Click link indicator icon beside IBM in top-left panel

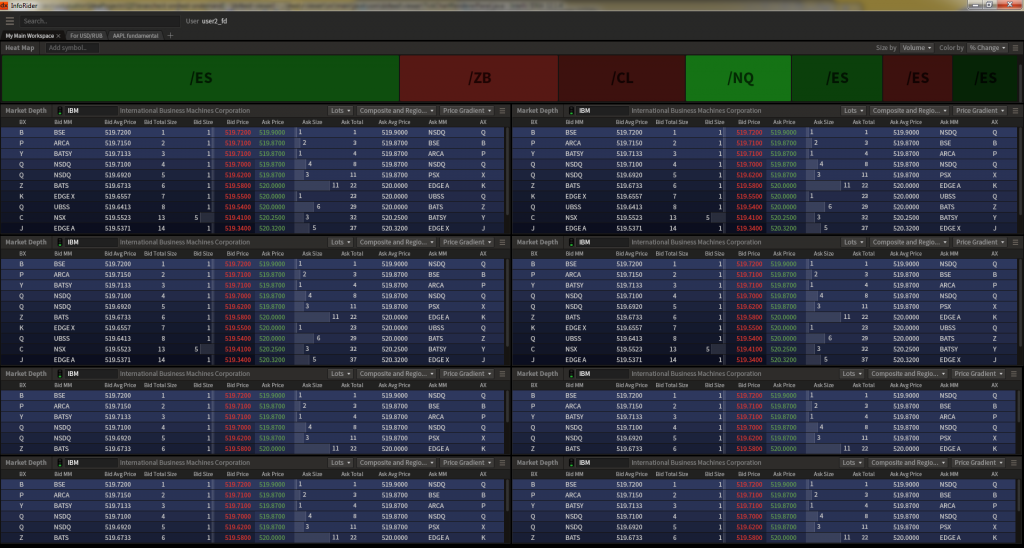coord(59,110)
